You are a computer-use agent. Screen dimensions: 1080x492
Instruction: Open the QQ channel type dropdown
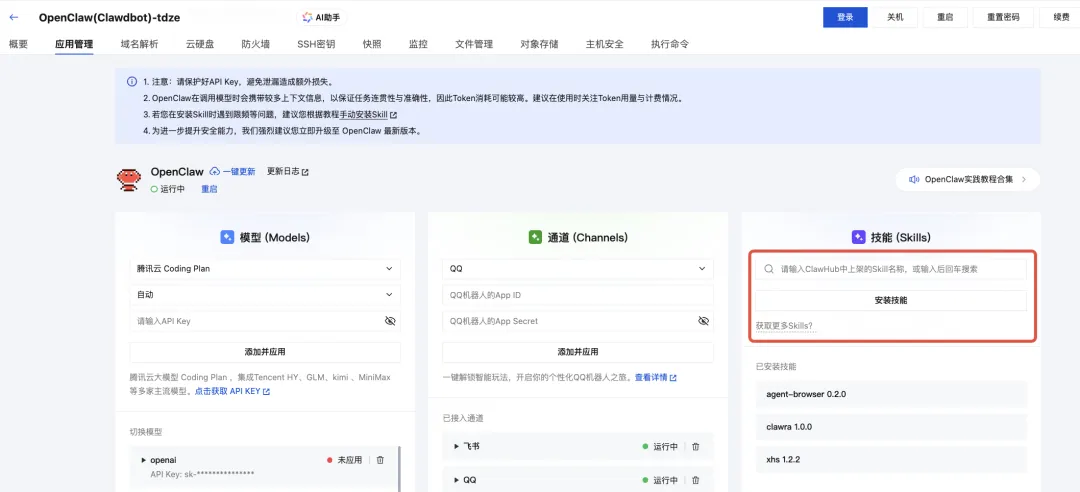tap(578, 269)
